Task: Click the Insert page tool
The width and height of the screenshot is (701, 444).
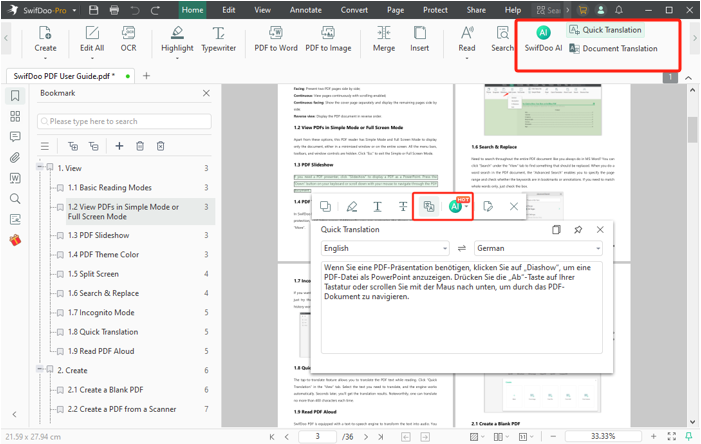Action: (x=419, y=39)
